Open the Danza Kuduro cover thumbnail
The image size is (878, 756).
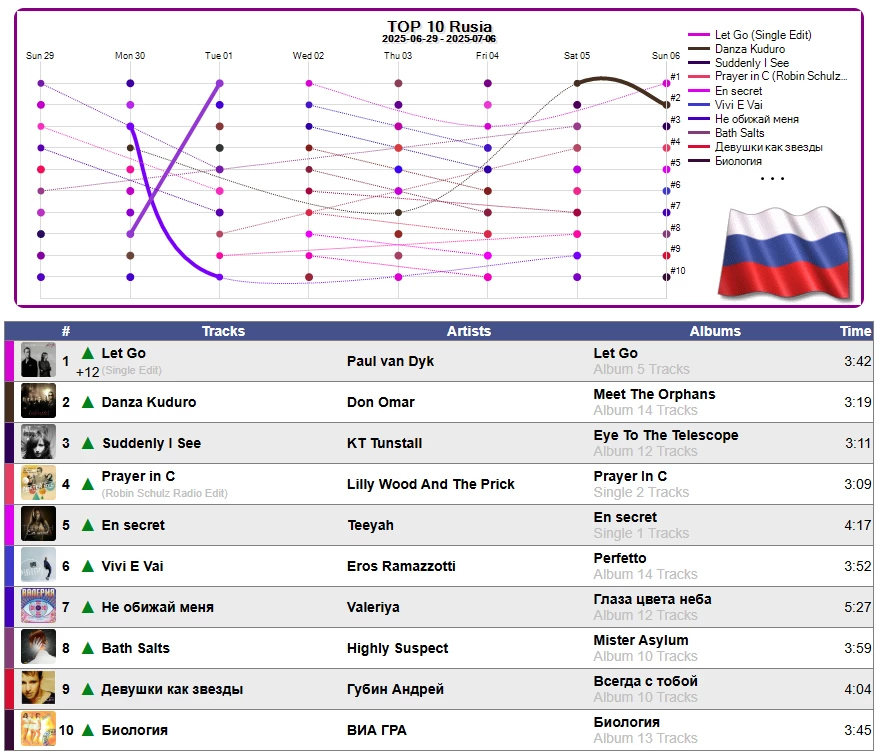[38, 401]
